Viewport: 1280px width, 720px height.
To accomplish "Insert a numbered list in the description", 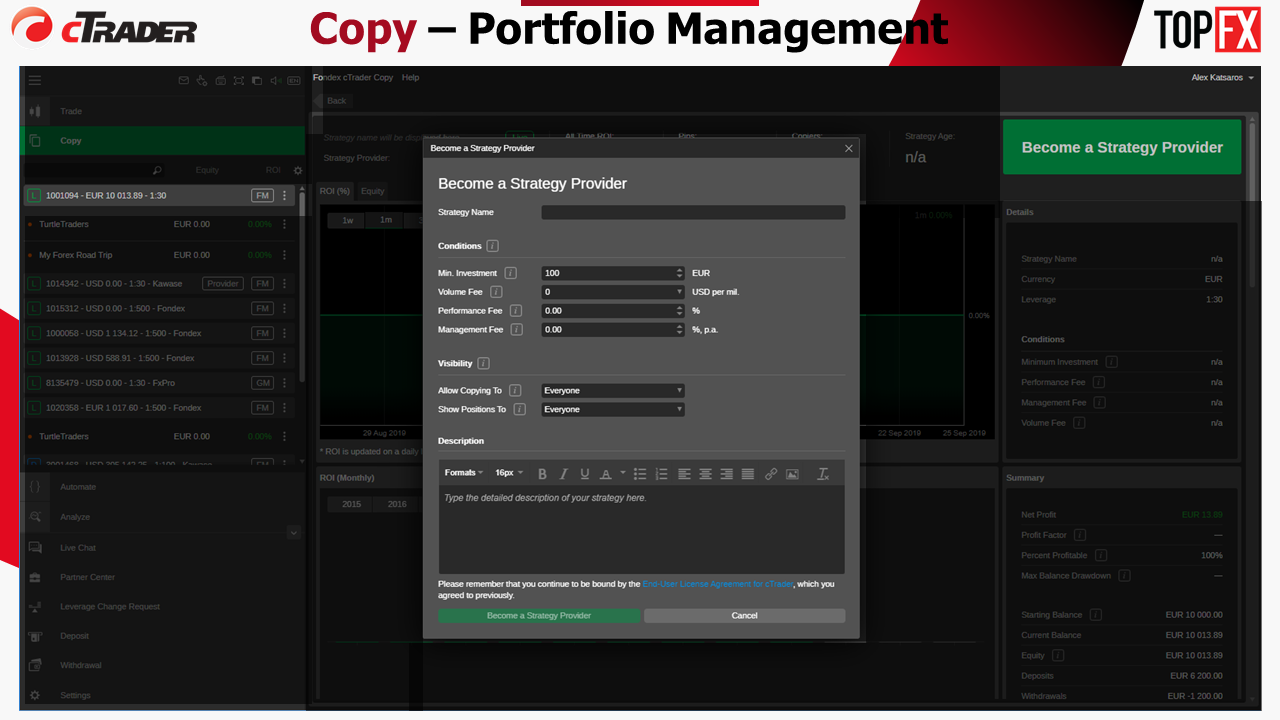I will click(661, 474).
